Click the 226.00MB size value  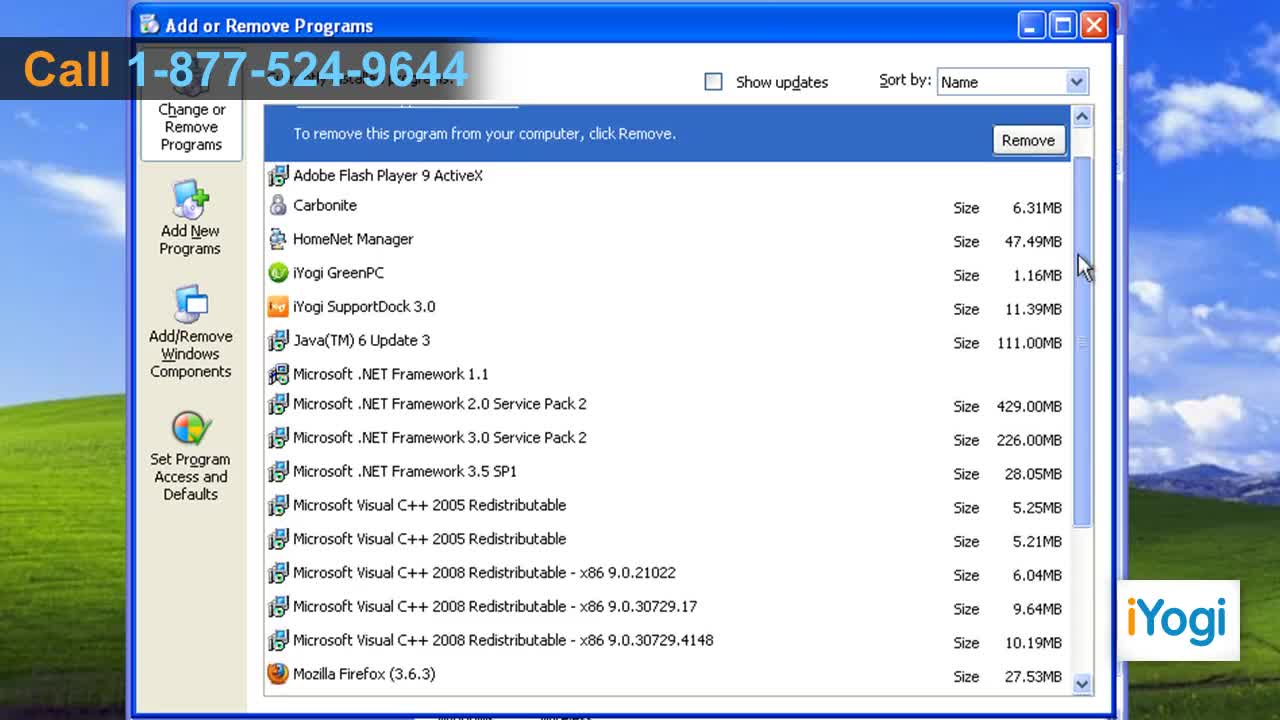[1029, 441]
